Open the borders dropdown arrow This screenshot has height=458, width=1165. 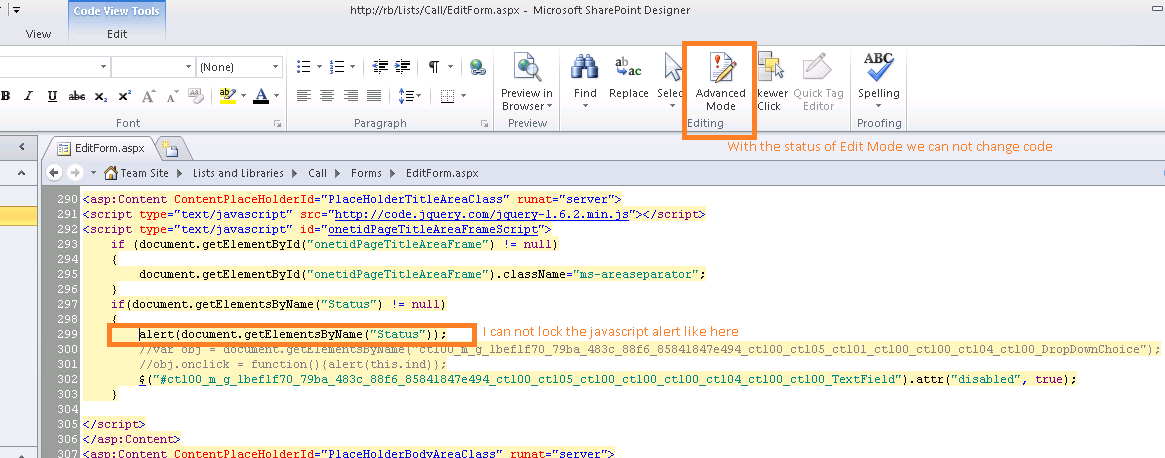pyautogui.click(x=464, y=96)
